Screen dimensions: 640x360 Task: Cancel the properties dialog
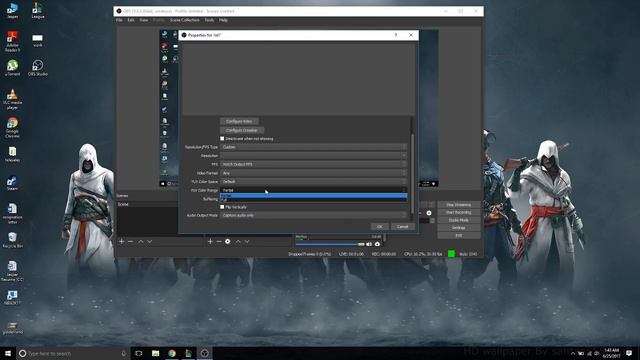pyautogui.click(x=402, y=227)
